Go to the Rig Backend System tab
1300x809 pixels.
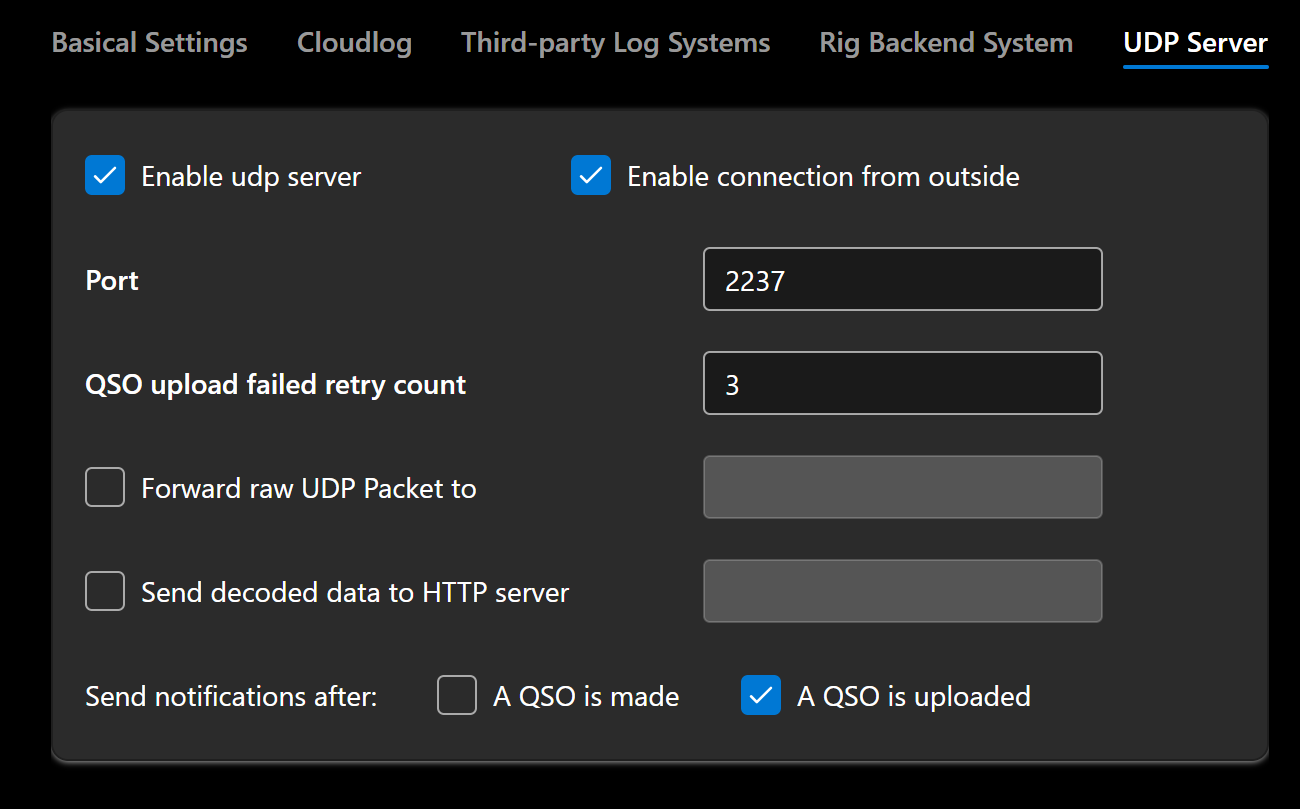[x=946, y=43]
